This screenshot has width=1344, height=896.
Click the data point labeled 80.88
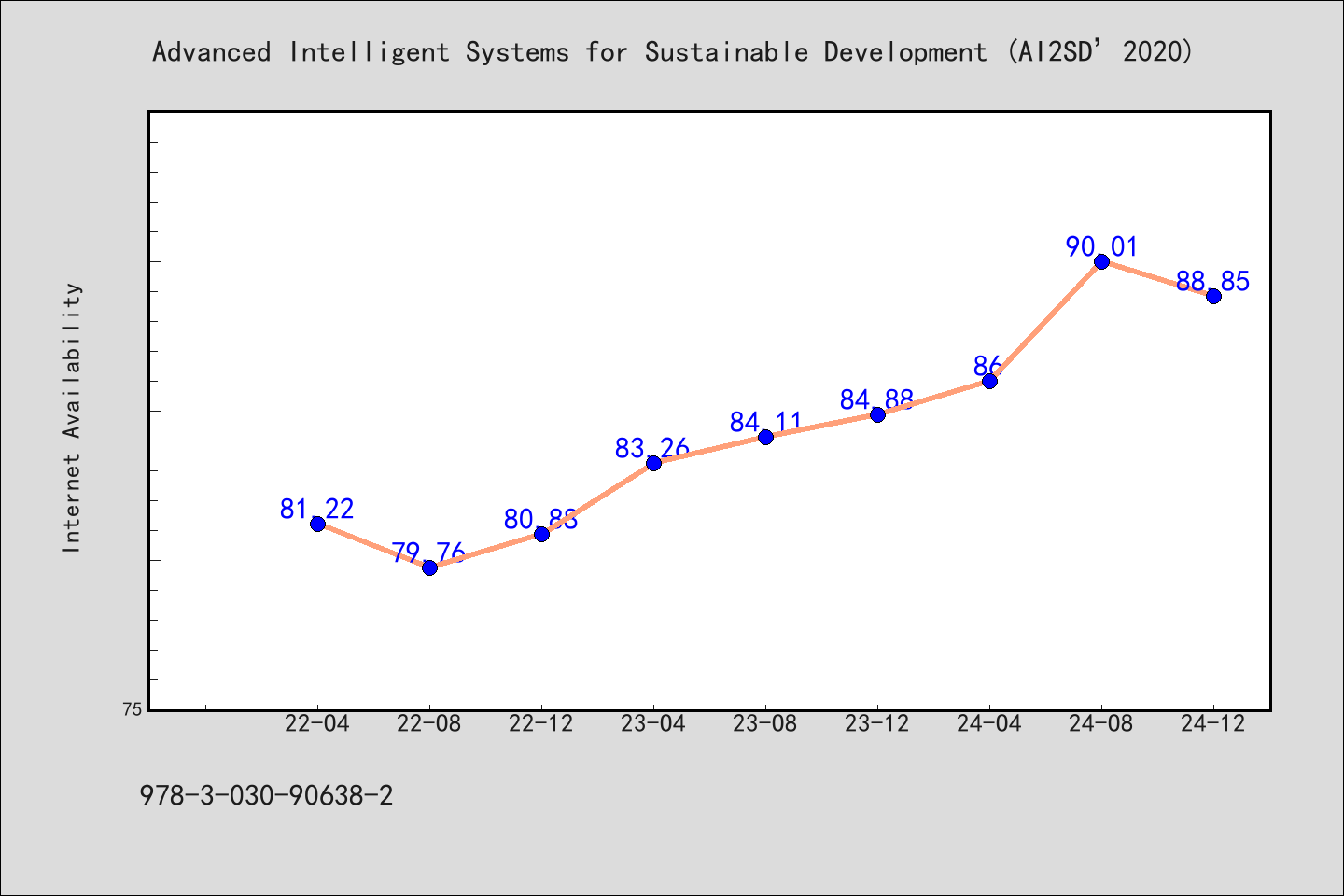541,534
